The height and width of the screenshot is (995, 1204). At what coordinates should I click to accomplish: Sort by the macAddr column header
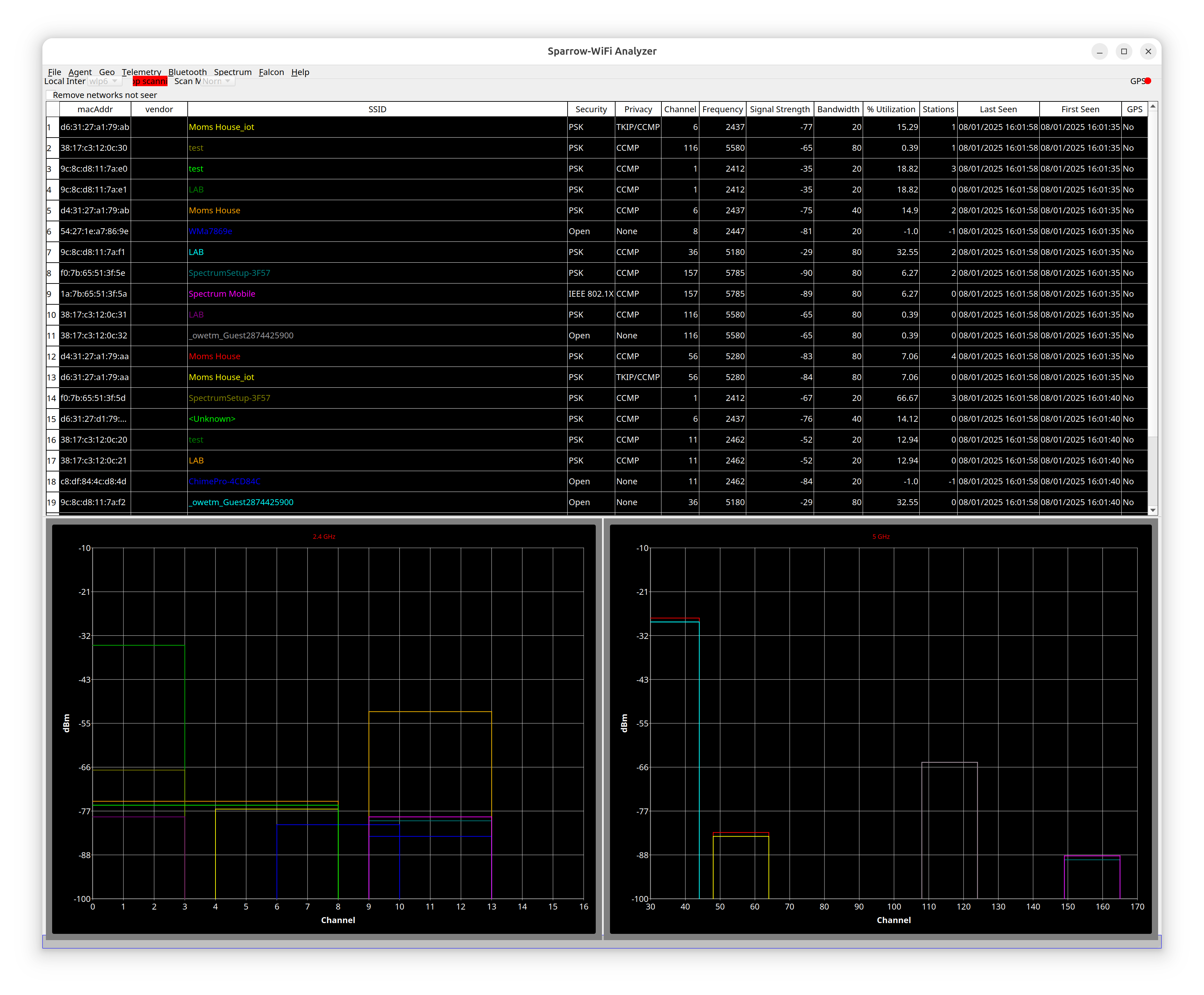point(95,109)
